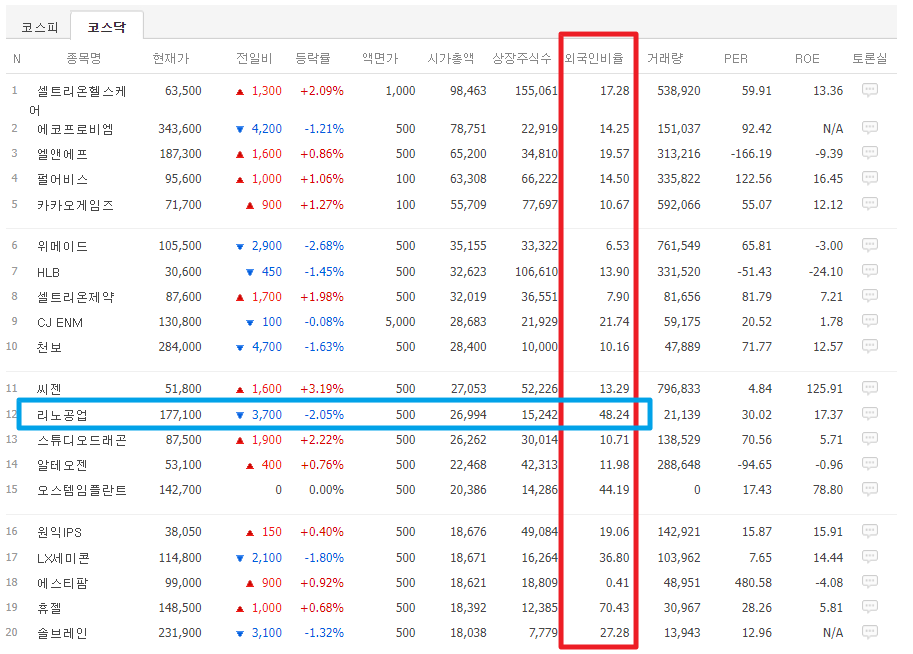Open discussion room icon for 엘앤에프
This screenshot has width=913, height=654.
pyautogui.click(x=869, y=153)
